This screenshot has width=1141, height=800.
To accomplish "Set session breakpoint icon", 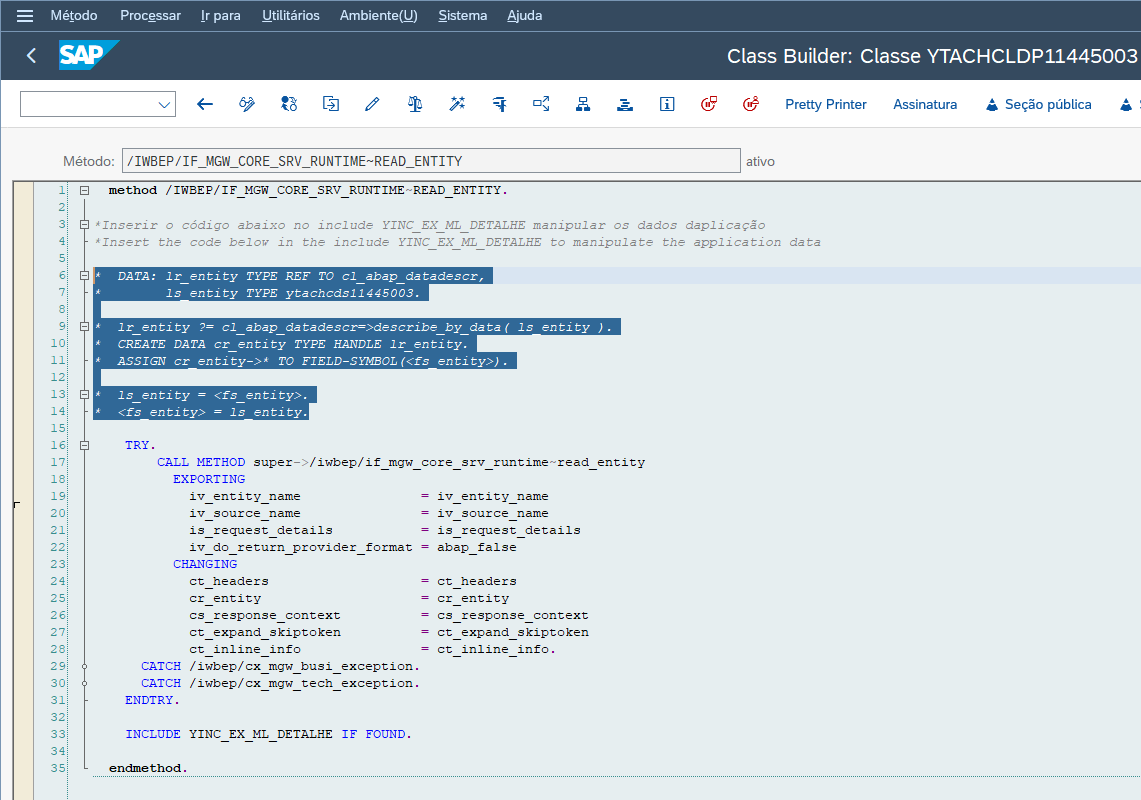I will [709, 104].
